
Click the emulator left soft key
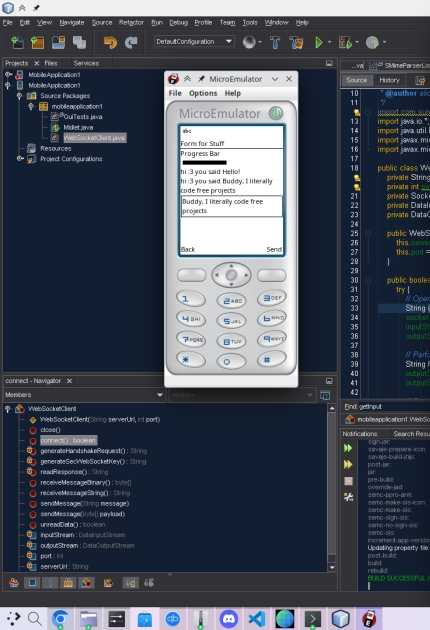pos(192,275)
